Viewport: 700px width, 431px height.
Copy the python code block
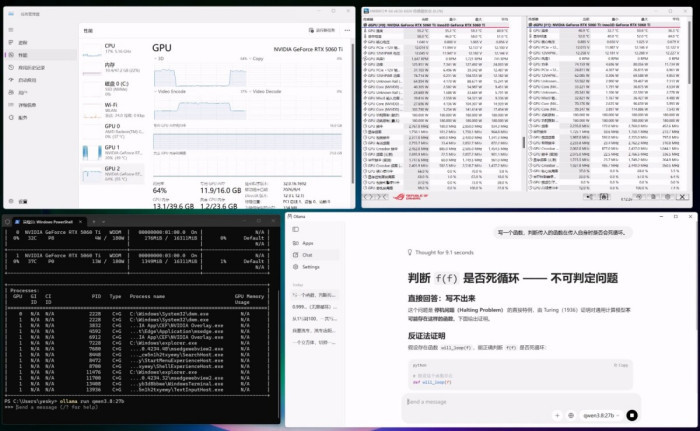[x=621, y=365]
